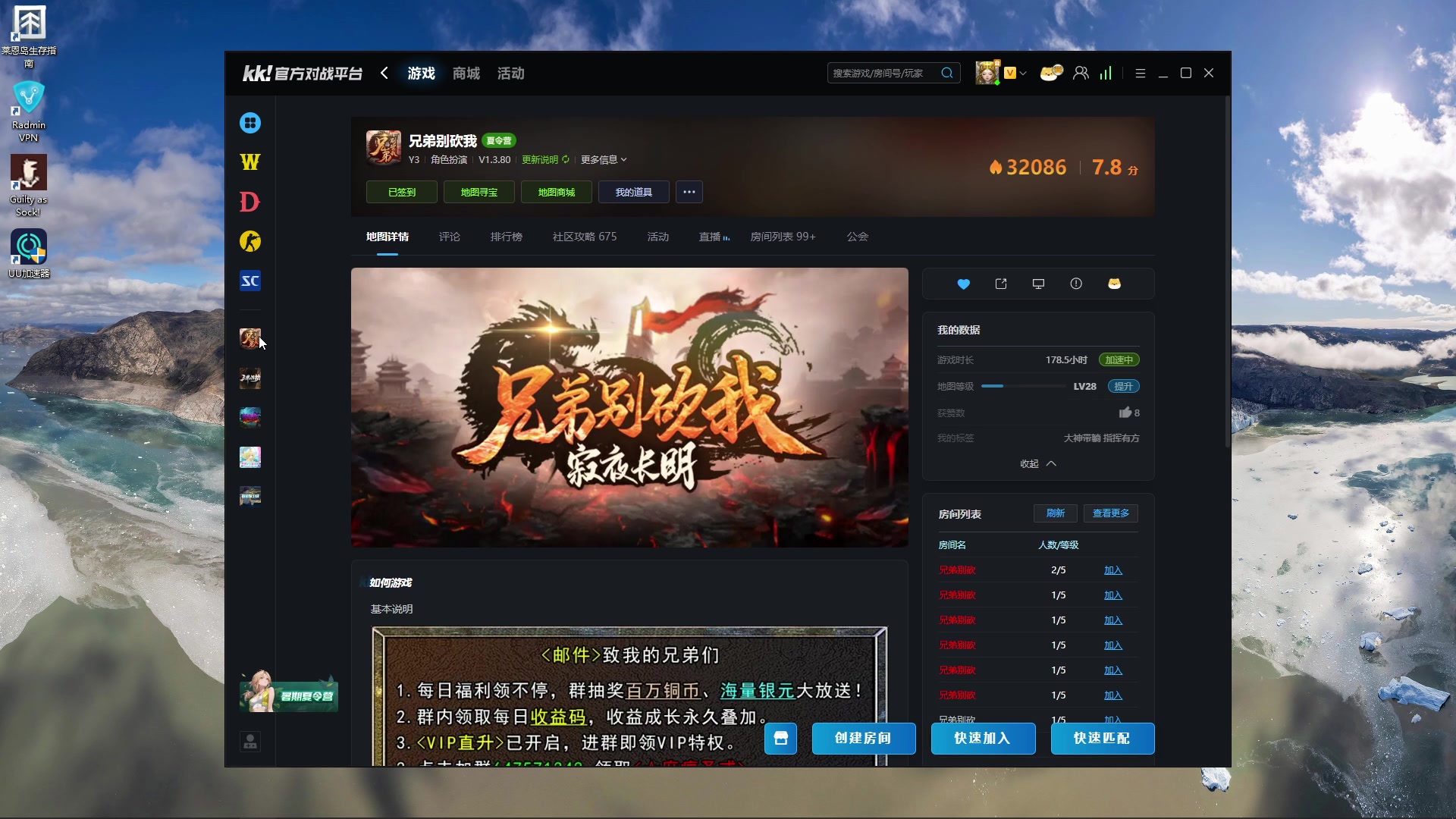The image size is (1456, 819).
Task: Click the 刷新 refresh room list button
Action: click(1056, 513)
